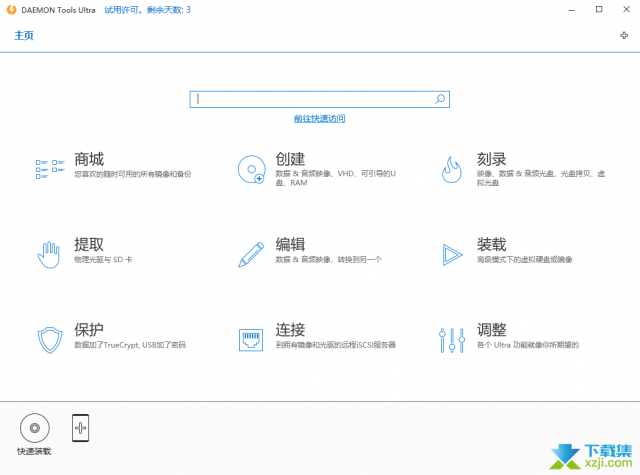This screenshot has width=640, height=475.
Task: Open the 创建 heading
Action: click(x=290, y=159)
